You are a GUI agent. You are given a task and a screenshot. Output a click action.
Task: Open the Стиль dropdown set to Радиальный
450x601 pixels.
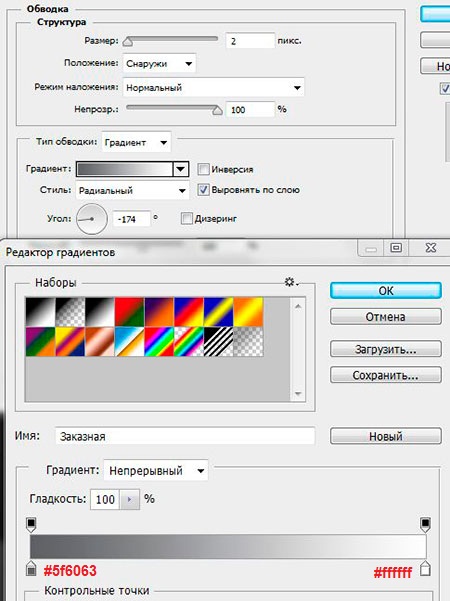pyautogui.click(x=132, y=190)
